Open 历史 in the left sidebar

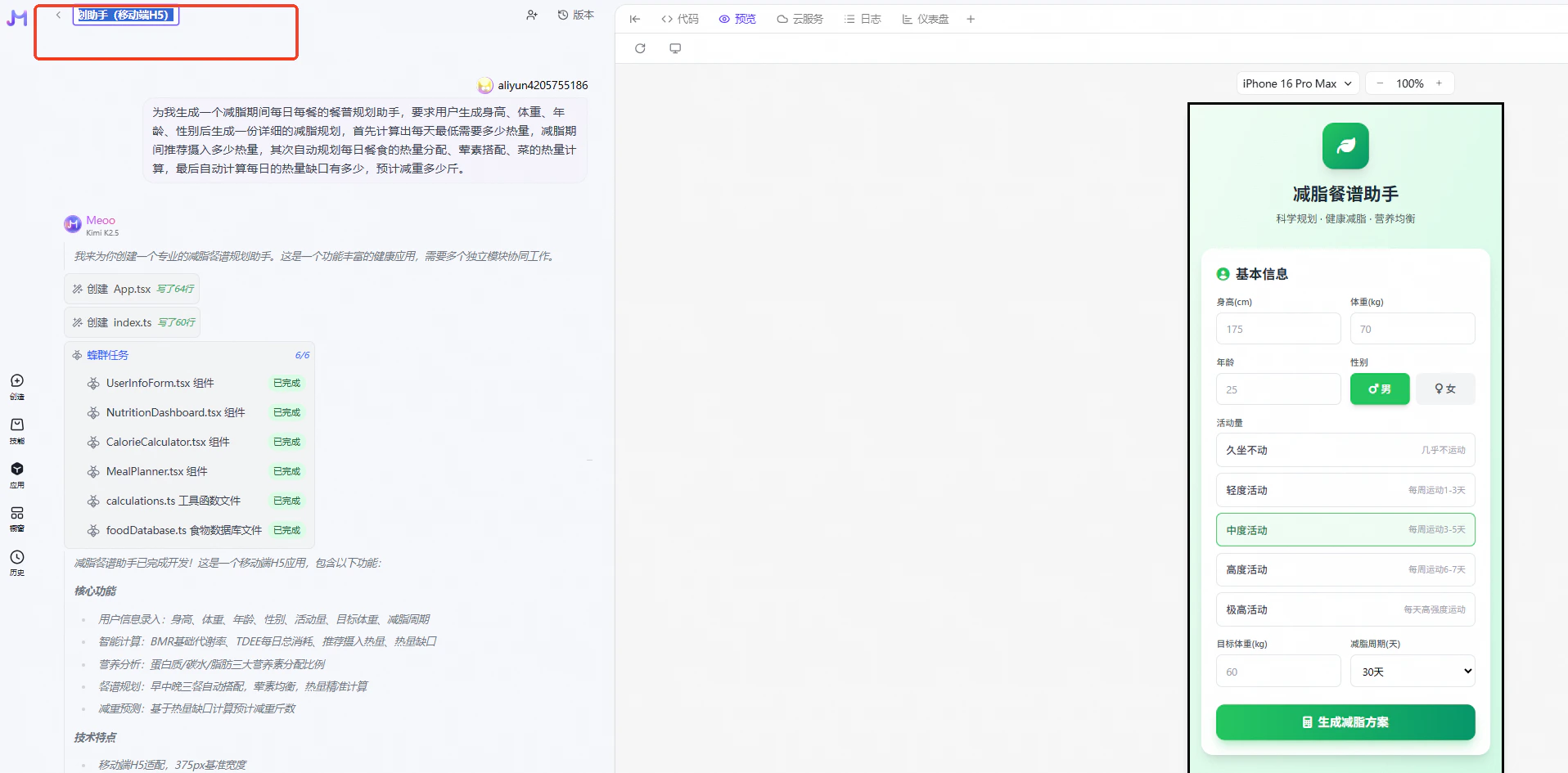point(17,564)
